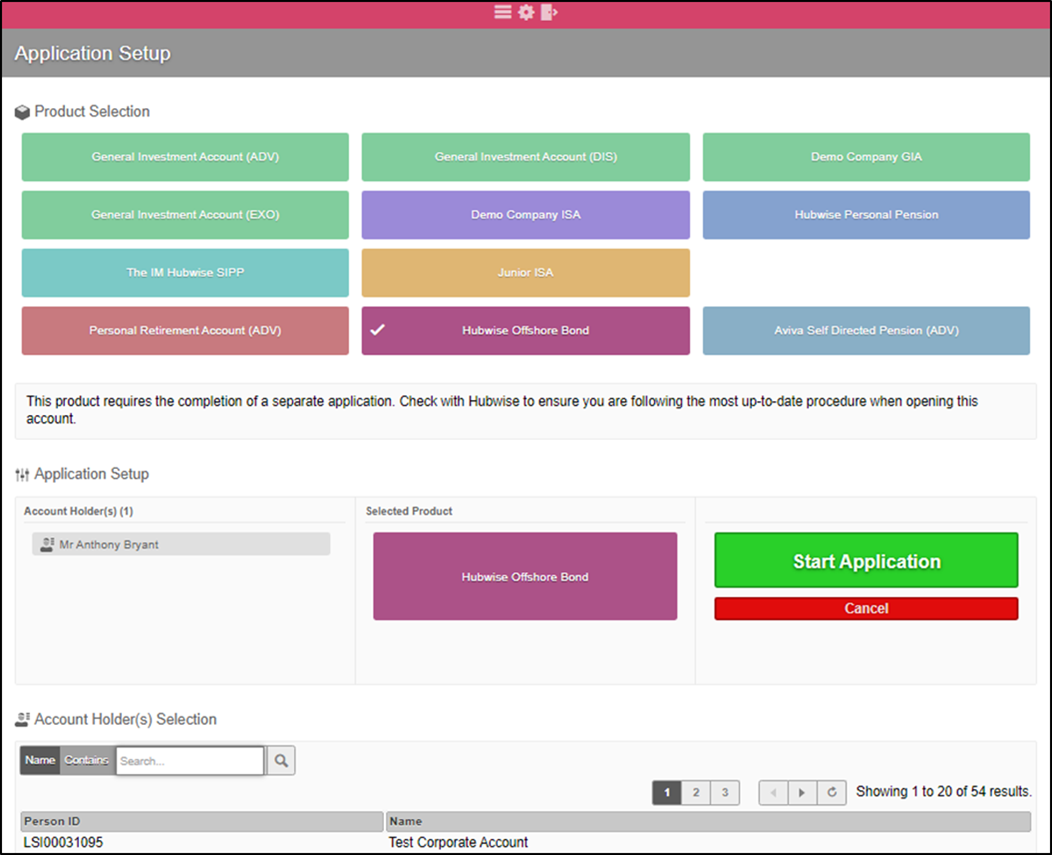The width and height of the screenshot is (1052, 855).
Task: Open settings gear icon in header
Action: pyautogui.click(x=527, y=12)
